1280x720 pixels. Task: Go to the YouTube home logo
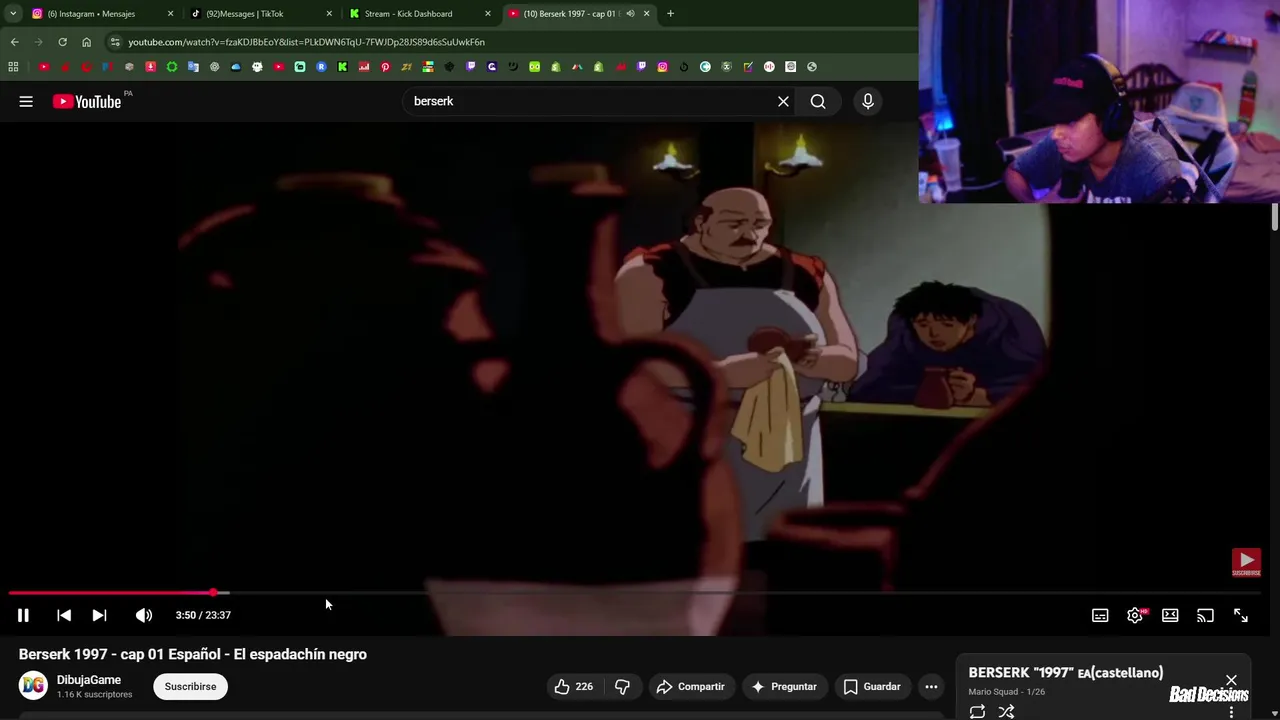click(x=87, y=101)
